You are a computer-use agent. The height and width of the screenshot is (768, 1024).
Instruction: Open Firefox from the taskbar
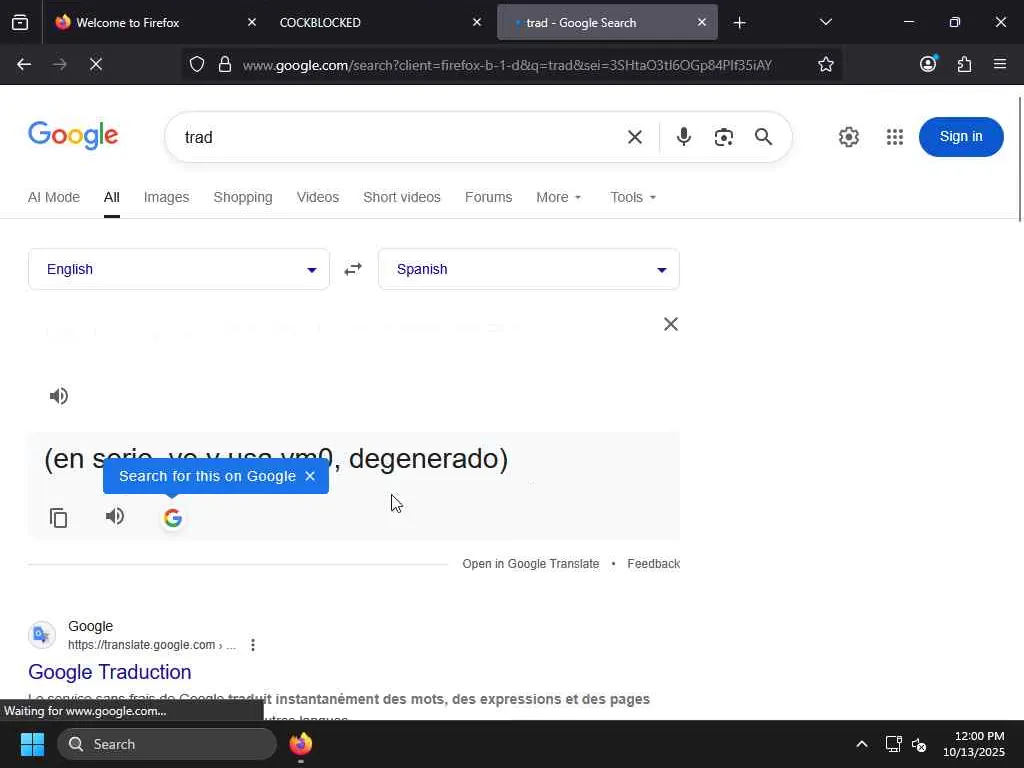tap(300, 744)
